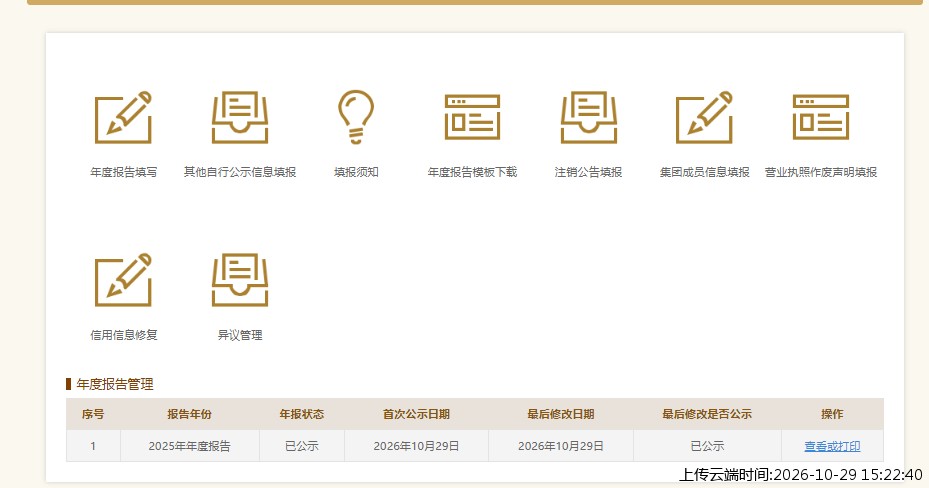Click the 首次公示日期 column header
The height and width of the screenshot is (488, 929).
416,414
